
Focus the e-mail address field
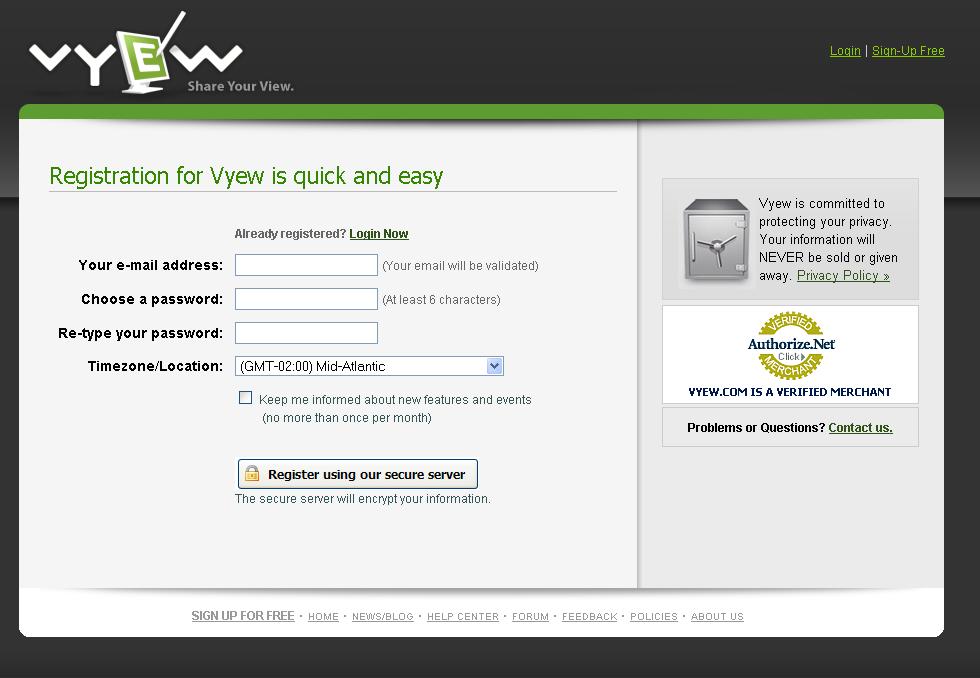coord(306,265)
